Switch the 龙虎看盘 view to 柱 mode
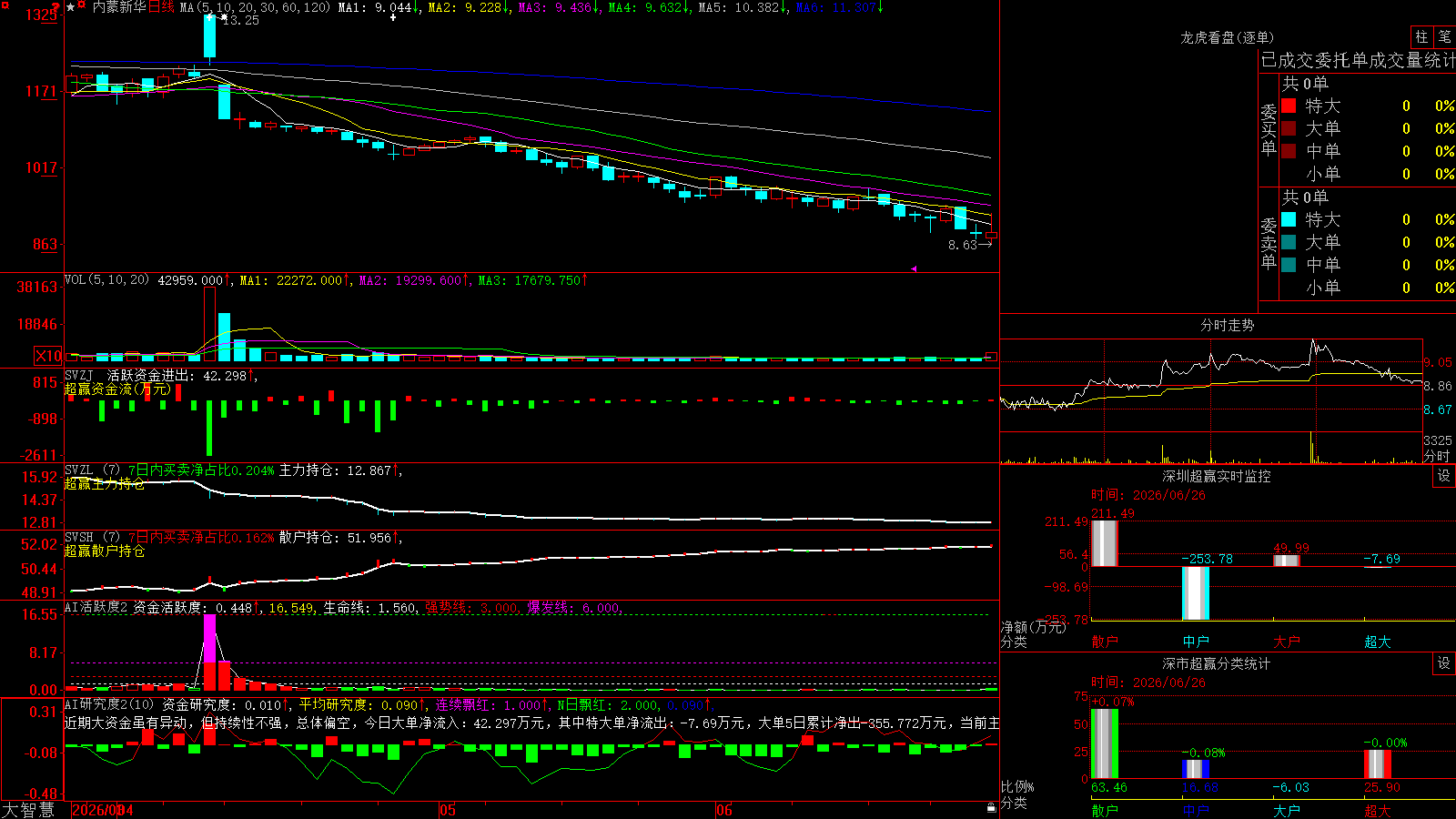 (1421, 36)
